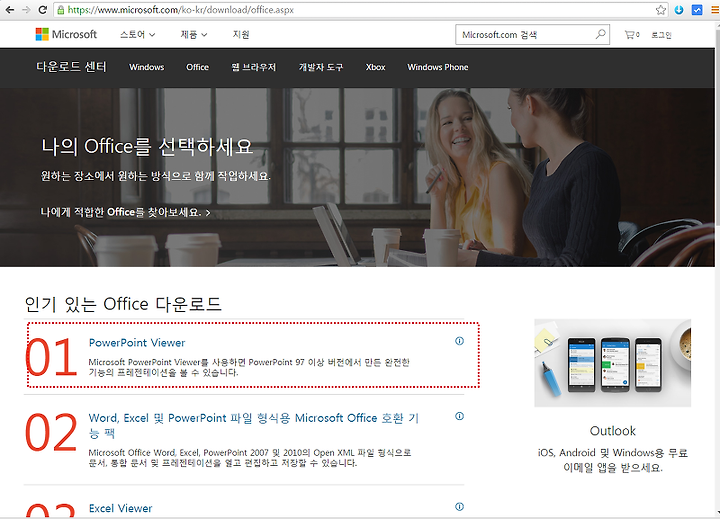Click the browser back arrow
The height and width of the screenshot is (519, 720).
coord(9,10)
